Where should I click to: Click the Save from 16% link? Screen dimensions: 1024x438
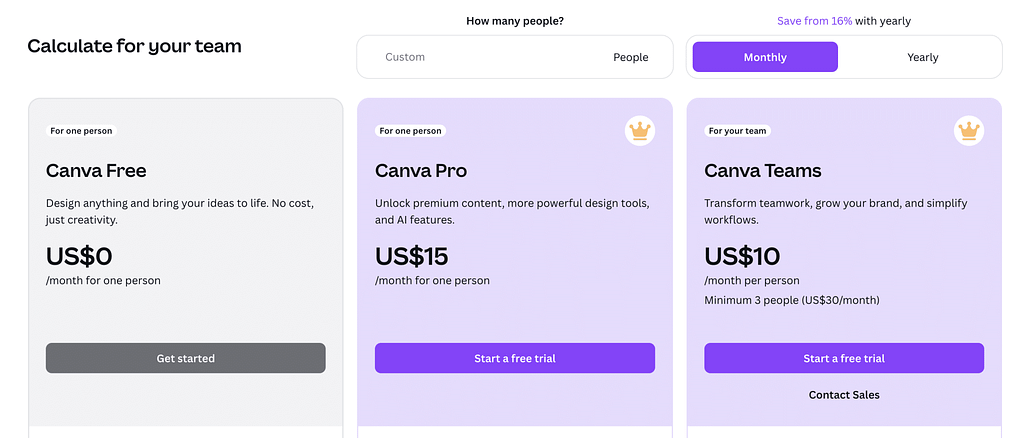[x=814, y=21]
